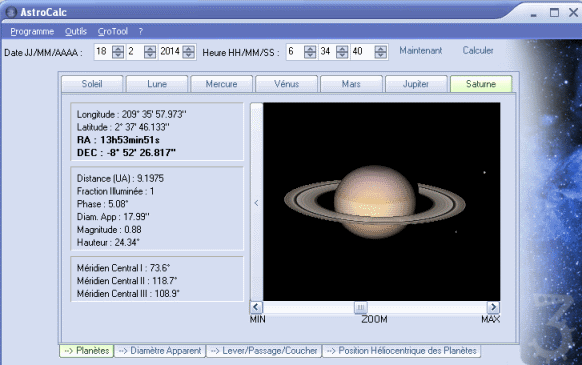Viewport: 582px width, 365px height.
Task: Click the zoom slider thumb
Action: tap(361, 307)
